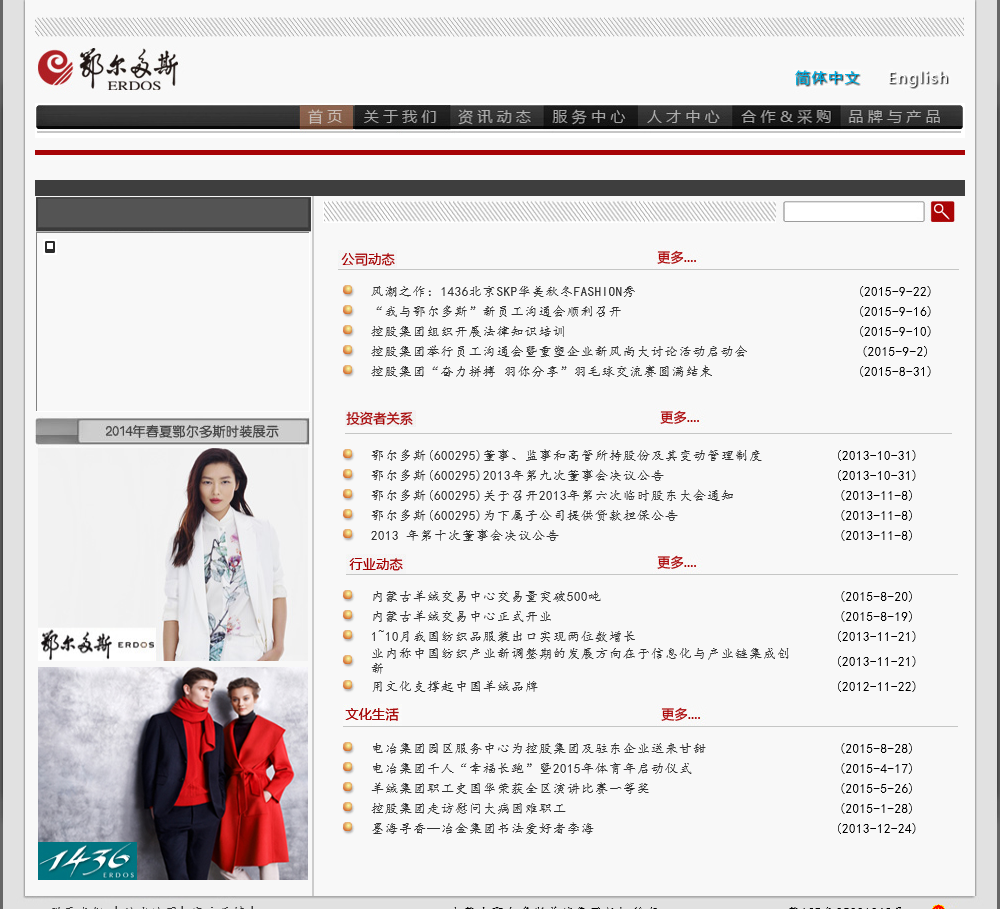Switch language to 简体中文
The height and width of the screenshot is (909, 1000).
coord(827,78)
